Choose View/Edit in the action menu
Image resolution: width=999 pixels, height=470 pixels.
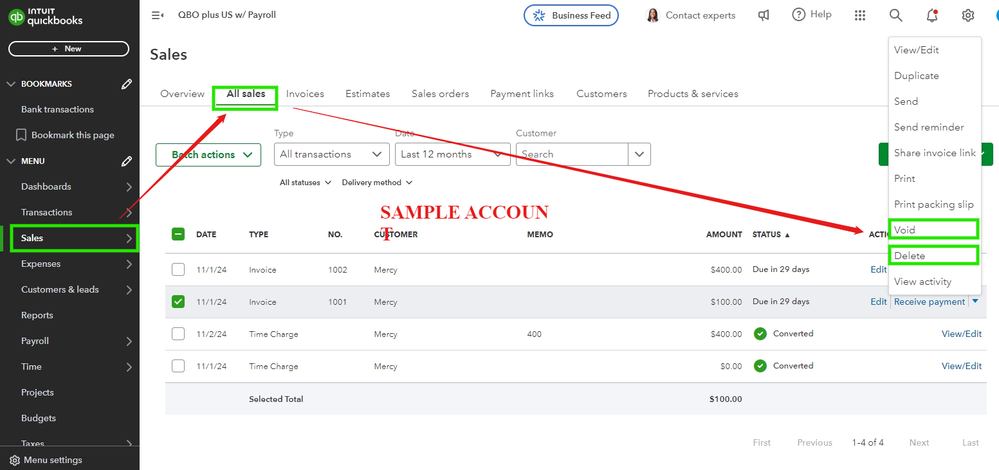click(916, 50)
